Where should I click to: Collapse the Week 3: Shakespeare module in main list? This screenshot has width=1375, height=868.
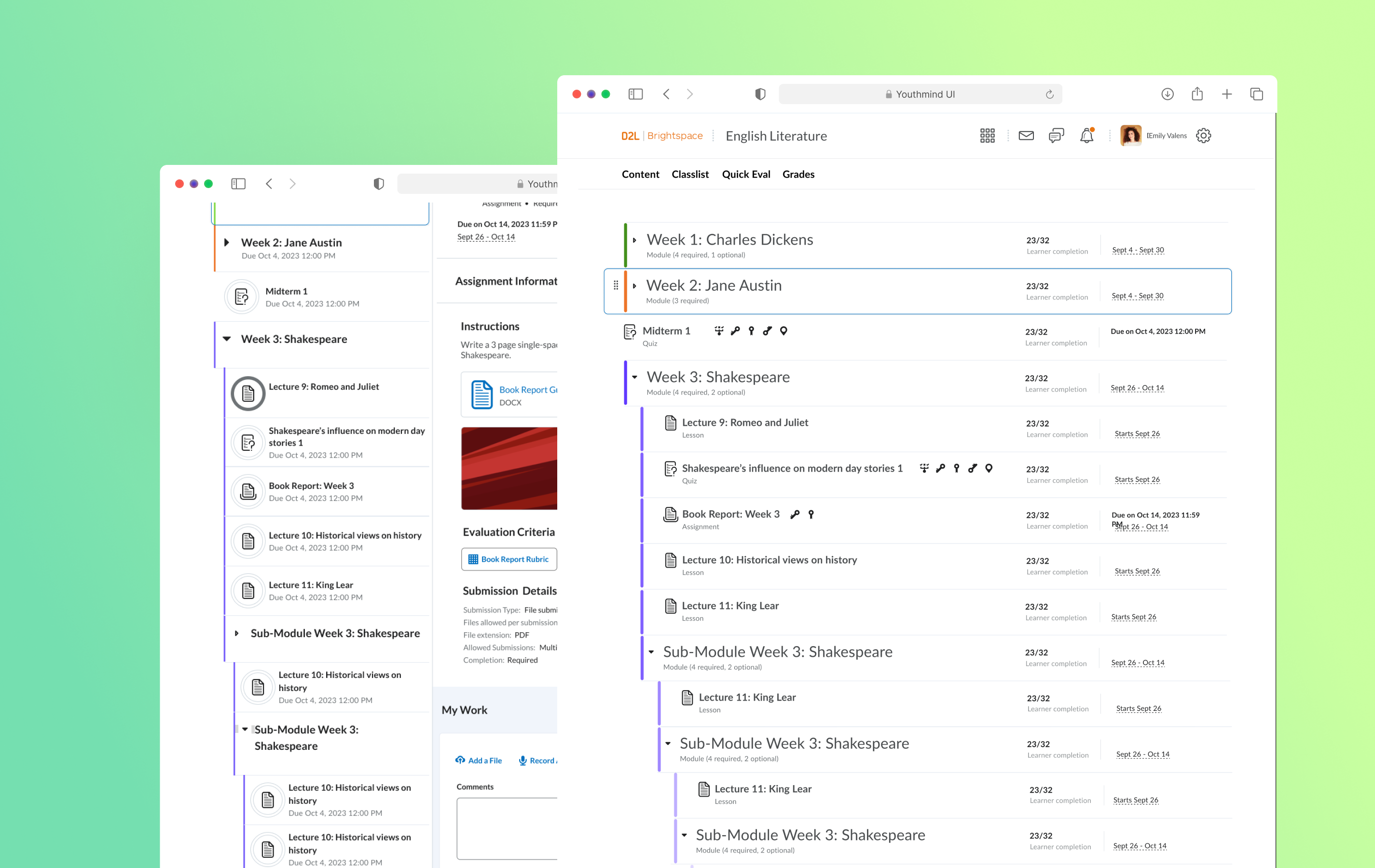pos(634,377)
